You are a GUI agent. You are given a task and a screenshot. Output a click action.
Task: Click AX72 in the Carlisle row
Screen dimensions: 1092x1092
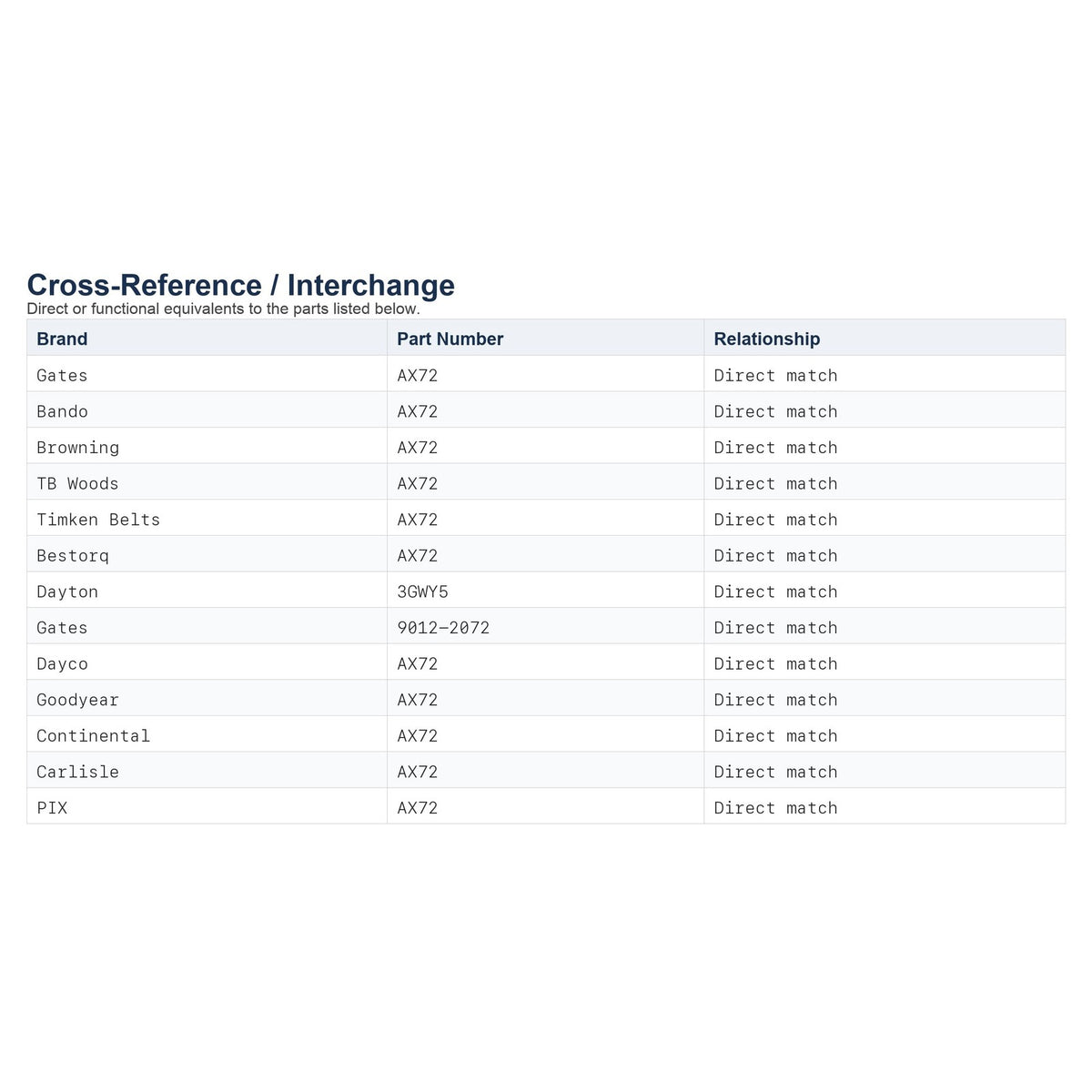click(x=418, y=772)
